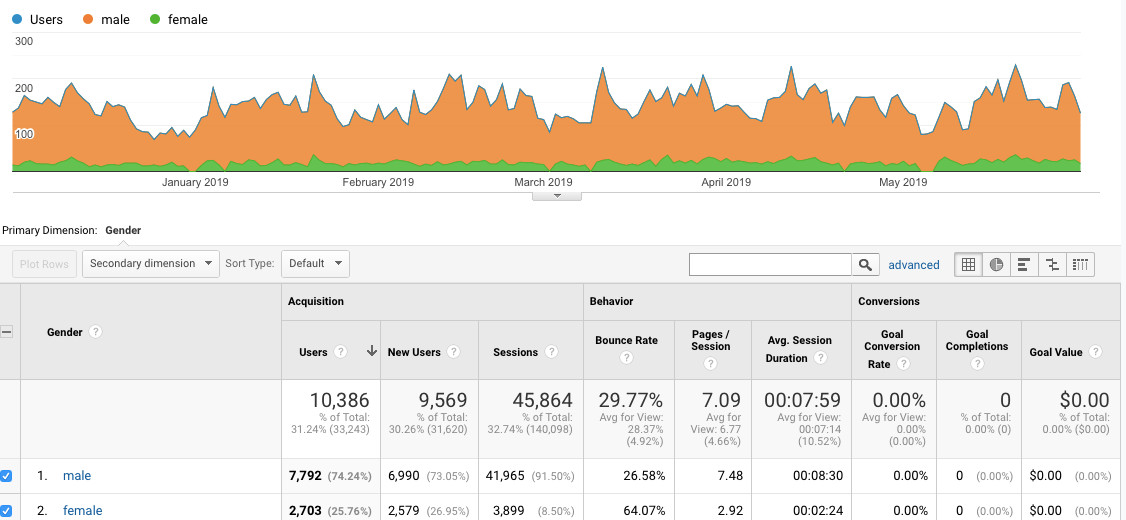Screen dimensions: 1126x520
Task: Select the Pivot table view icon
Action: [x=1080, y=264]
